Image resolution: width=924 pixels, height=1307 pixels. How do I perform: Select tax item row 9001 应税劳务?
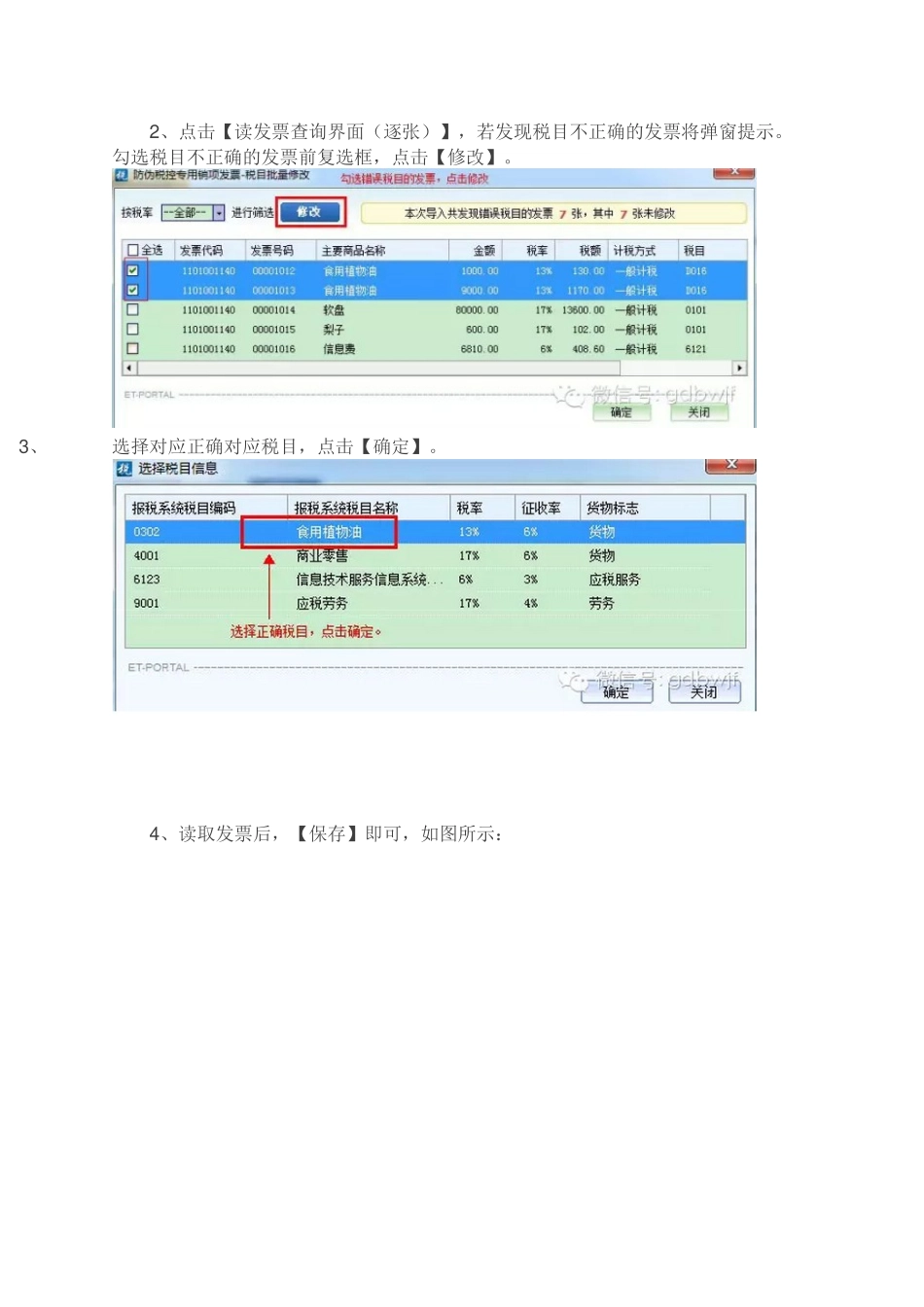[x=435, y=603]
